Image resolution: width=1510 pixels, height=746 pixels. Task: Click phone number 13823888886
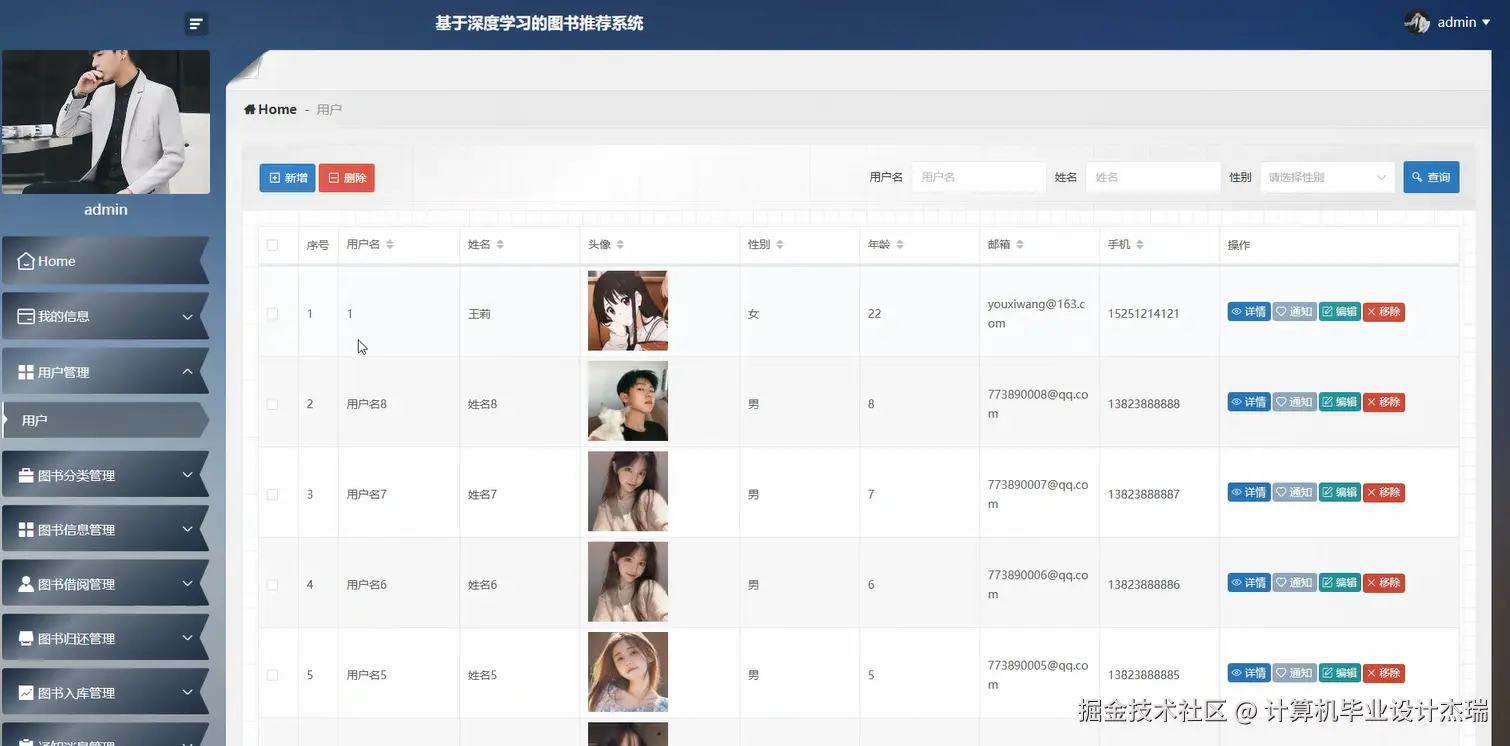pos(1143,584)
